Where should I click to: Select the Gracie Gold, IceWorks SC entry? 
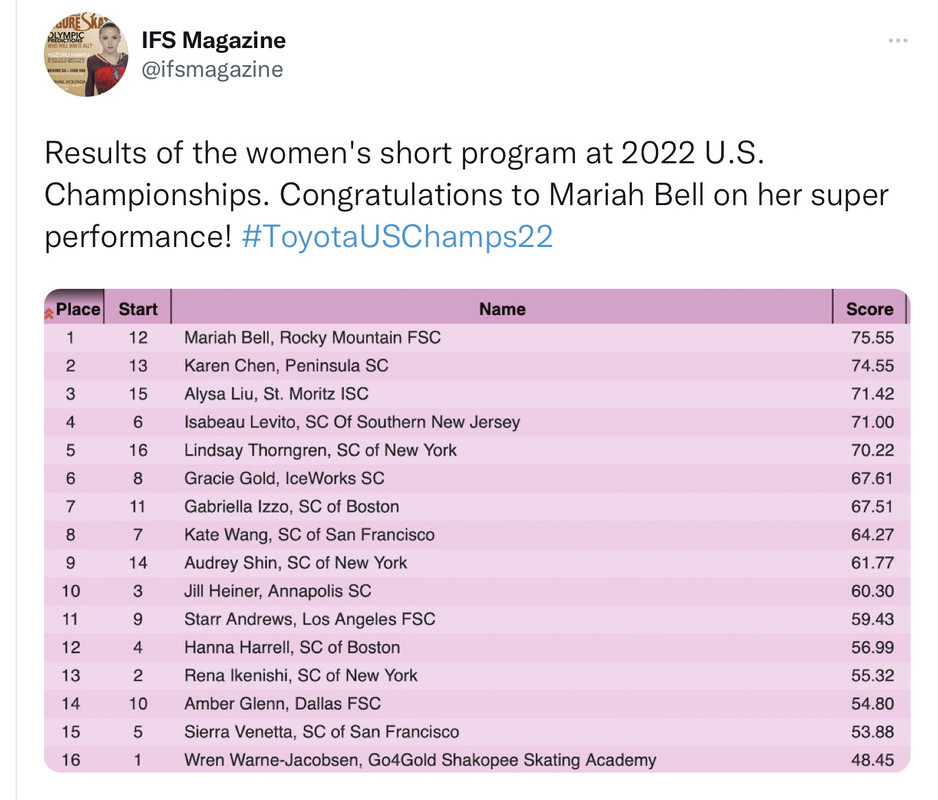(284, 478)
